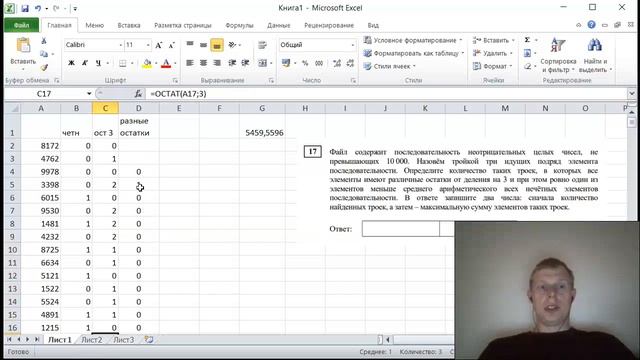Toggle align text left

click(x=190, y=63)
